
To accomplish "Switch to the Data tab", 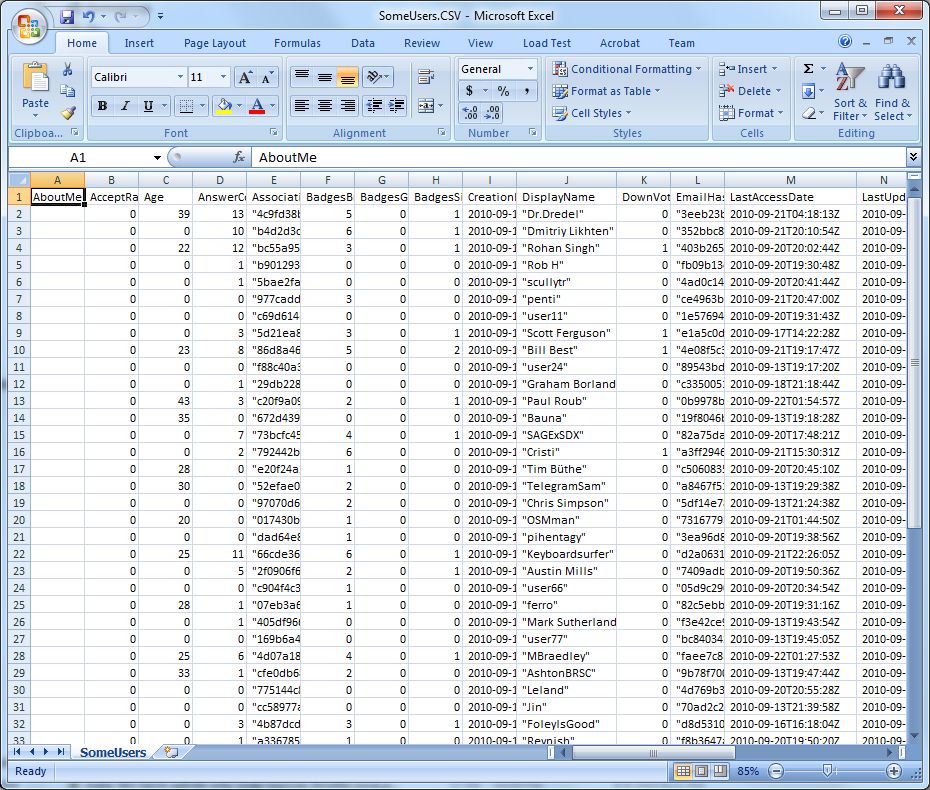I will coord(362,43).
